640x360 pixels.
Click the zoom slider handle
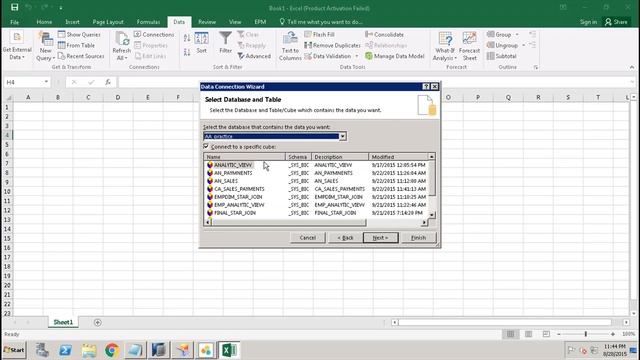tap(586, 334)
